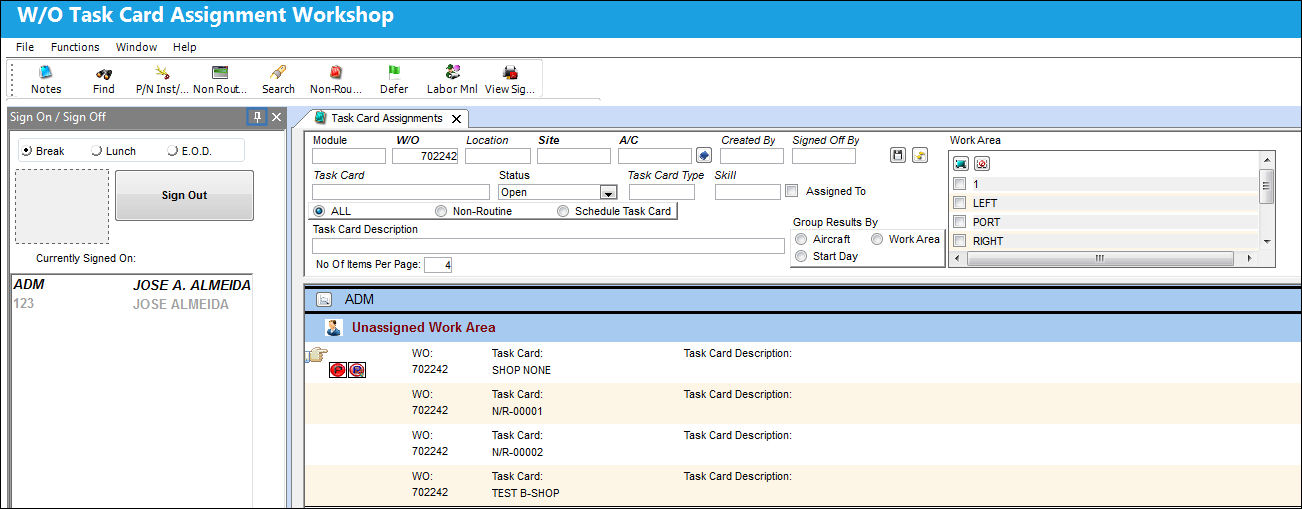Check the LEFT work area checkbox

click(960, 203)
